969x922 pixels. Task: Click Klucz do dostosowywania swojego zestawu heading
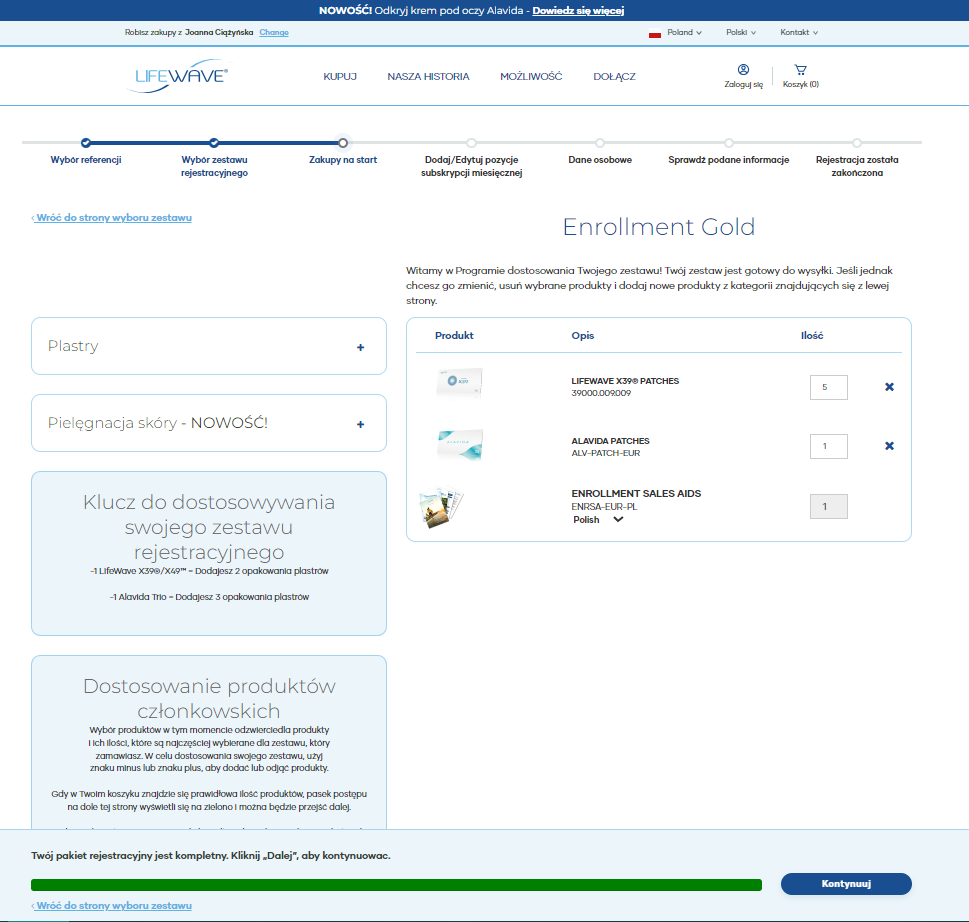[209, 527]
